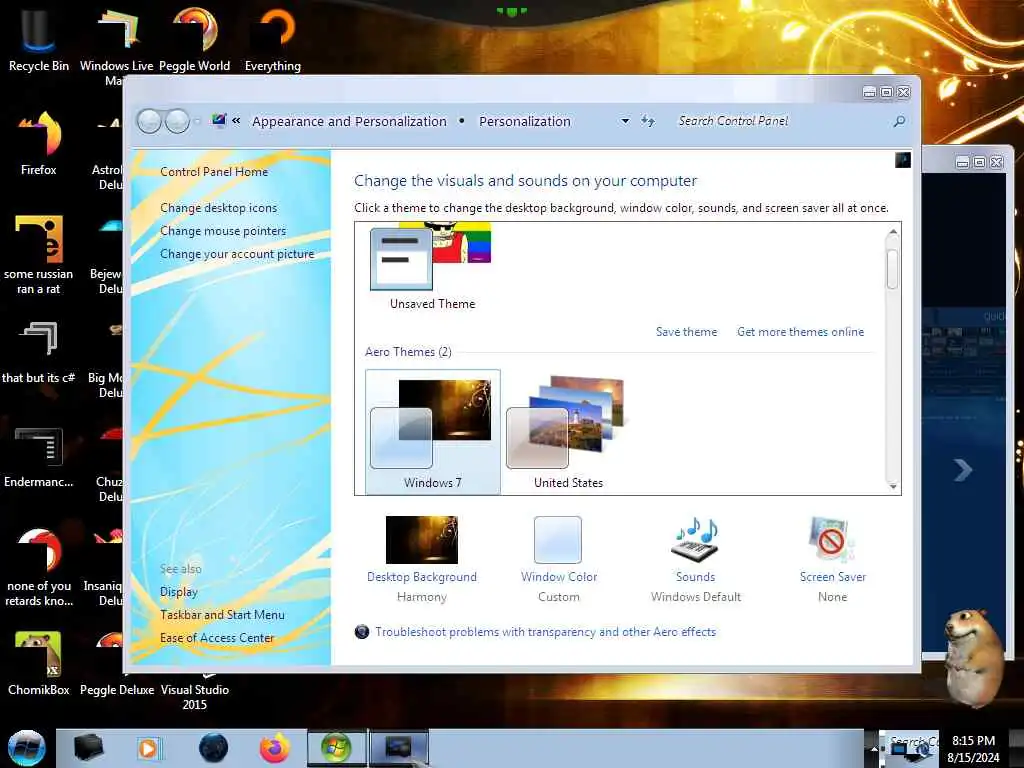Click the theme list scroll up arrow

point(893,232)
